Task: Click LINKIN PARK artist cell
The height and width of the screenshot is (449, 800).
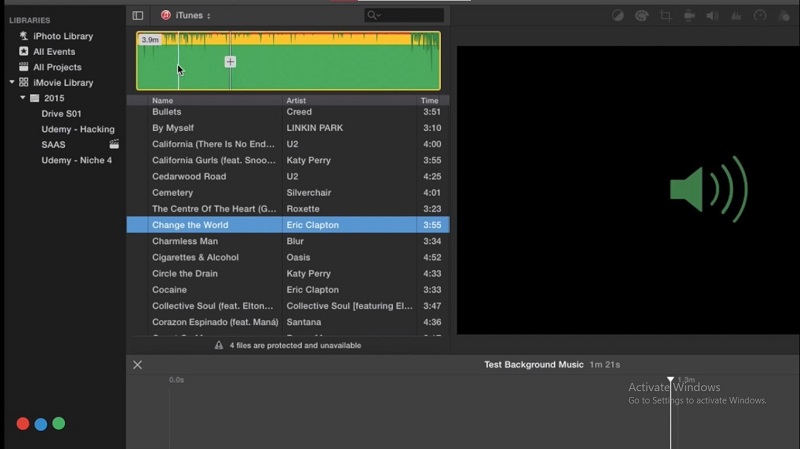Action: tap(315, 128)
